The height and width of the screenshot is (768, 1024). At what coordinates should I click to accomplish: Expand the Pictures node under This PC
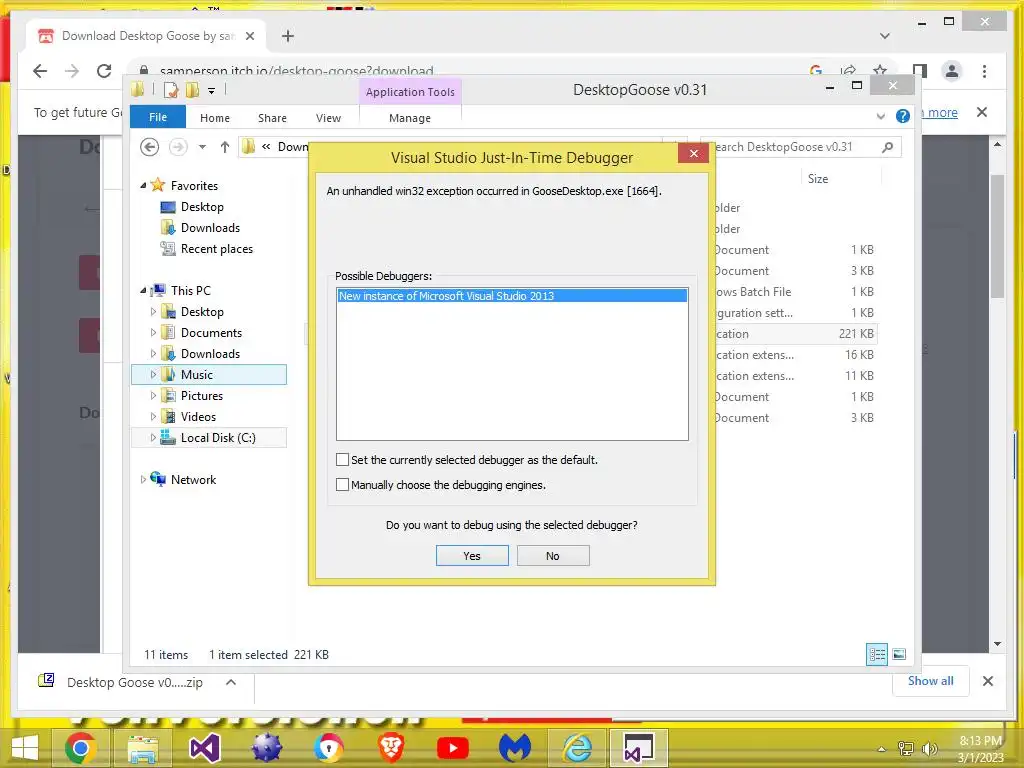(x=153, y=396)
